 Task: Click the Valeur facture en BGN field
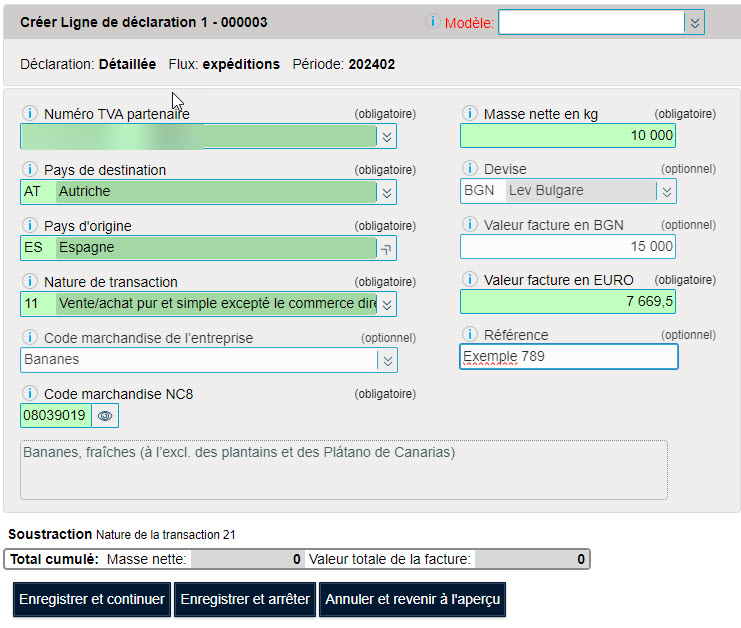click(568, 247)
